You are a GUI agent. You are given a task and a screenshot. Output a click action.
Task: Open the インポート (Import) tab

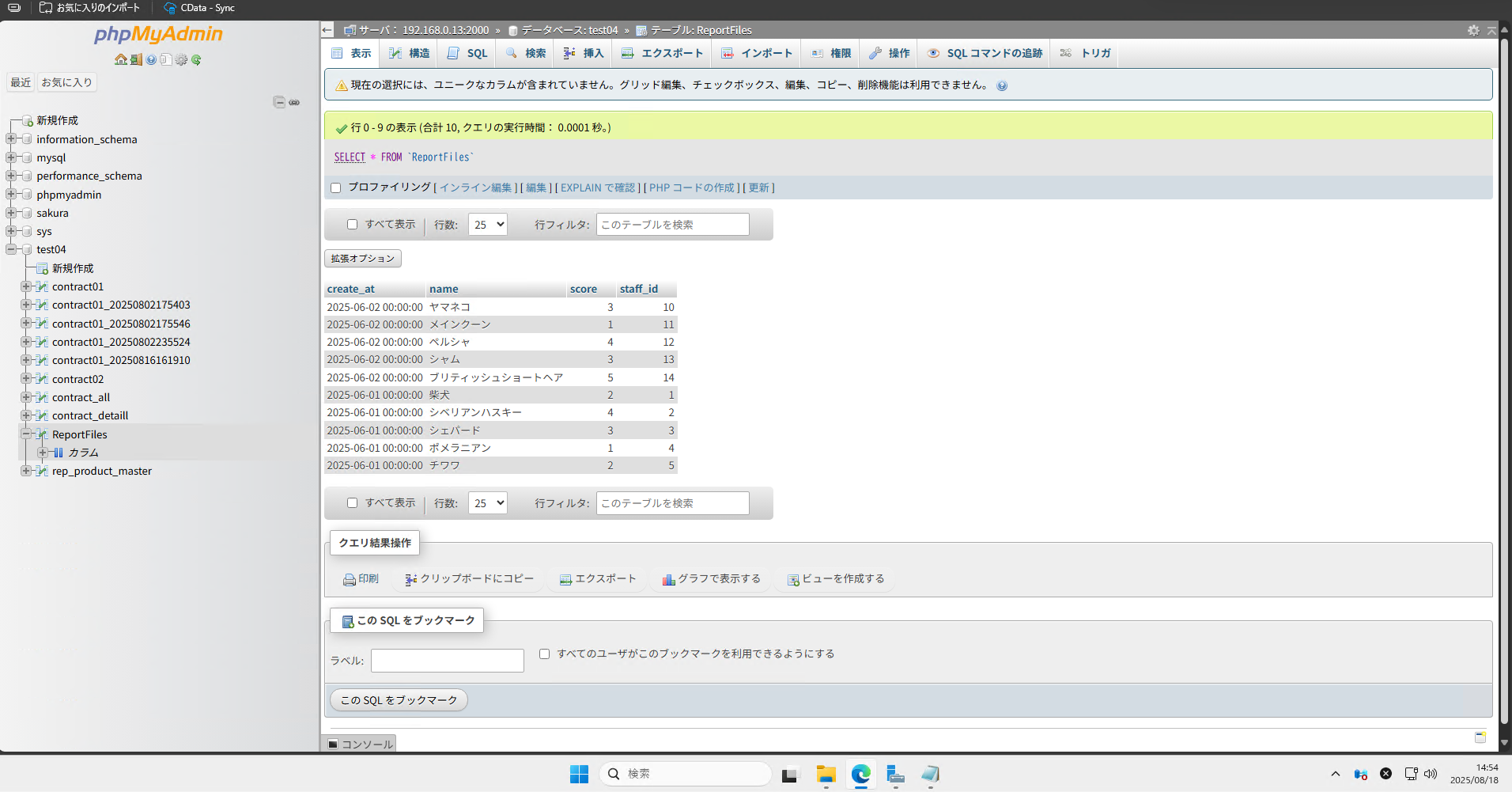[x=757, y=54]
